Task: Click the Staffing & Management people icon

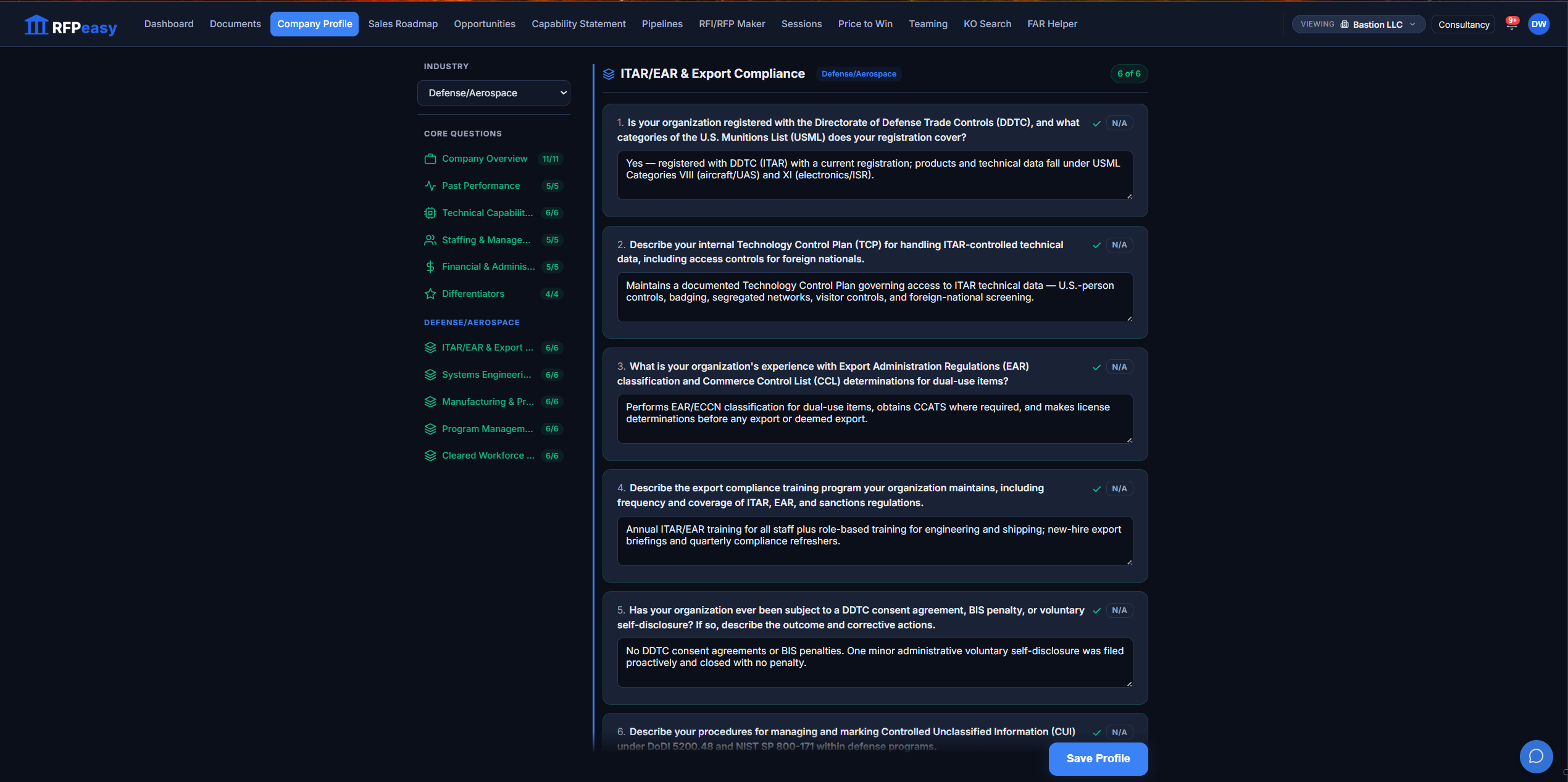Action: point(430,240)
